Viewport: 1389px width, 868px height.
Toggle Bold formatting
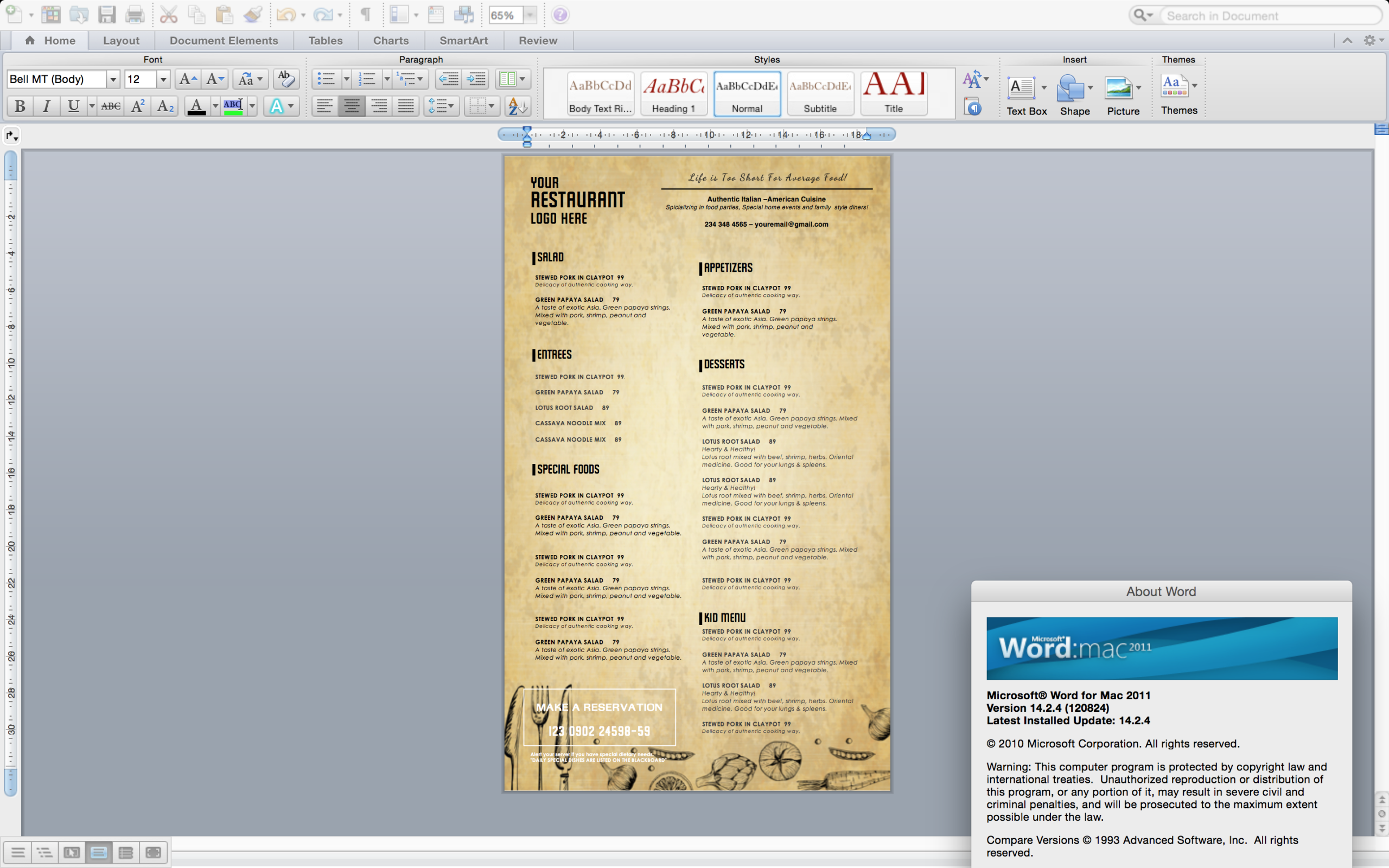click(x=20, y=106)
